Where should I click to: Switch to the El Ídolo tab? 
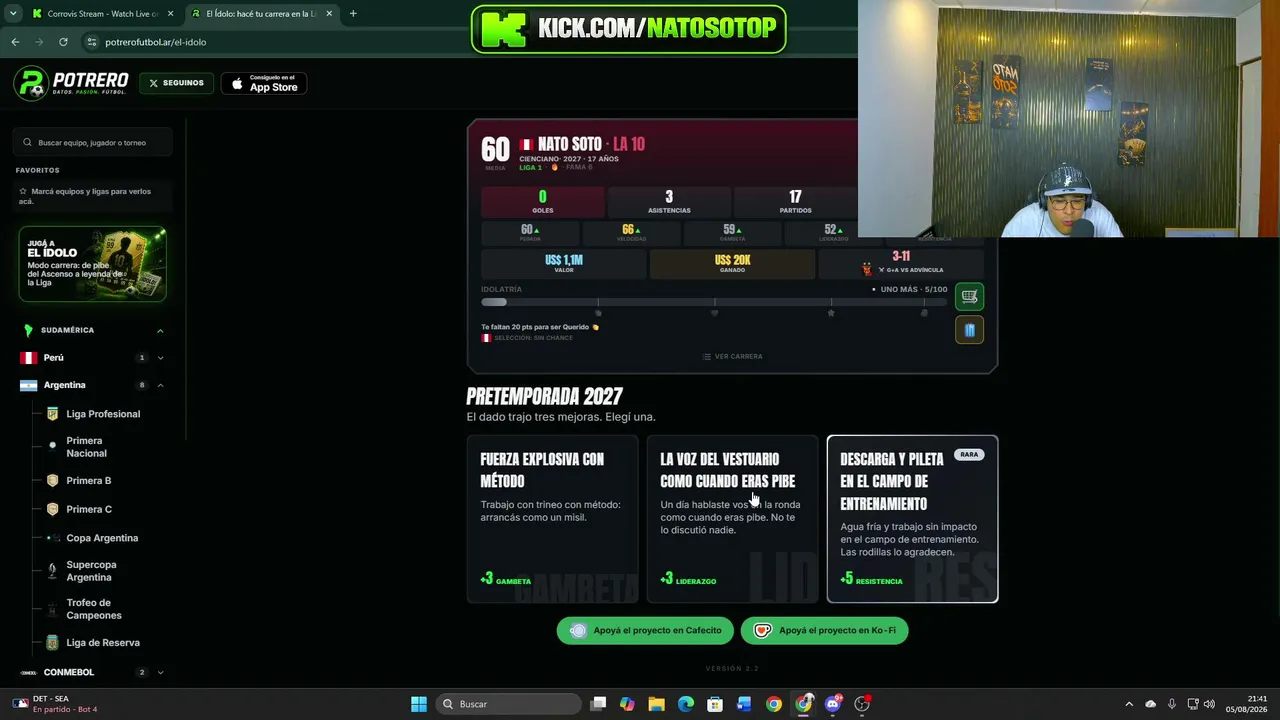[x=261, y=14]
